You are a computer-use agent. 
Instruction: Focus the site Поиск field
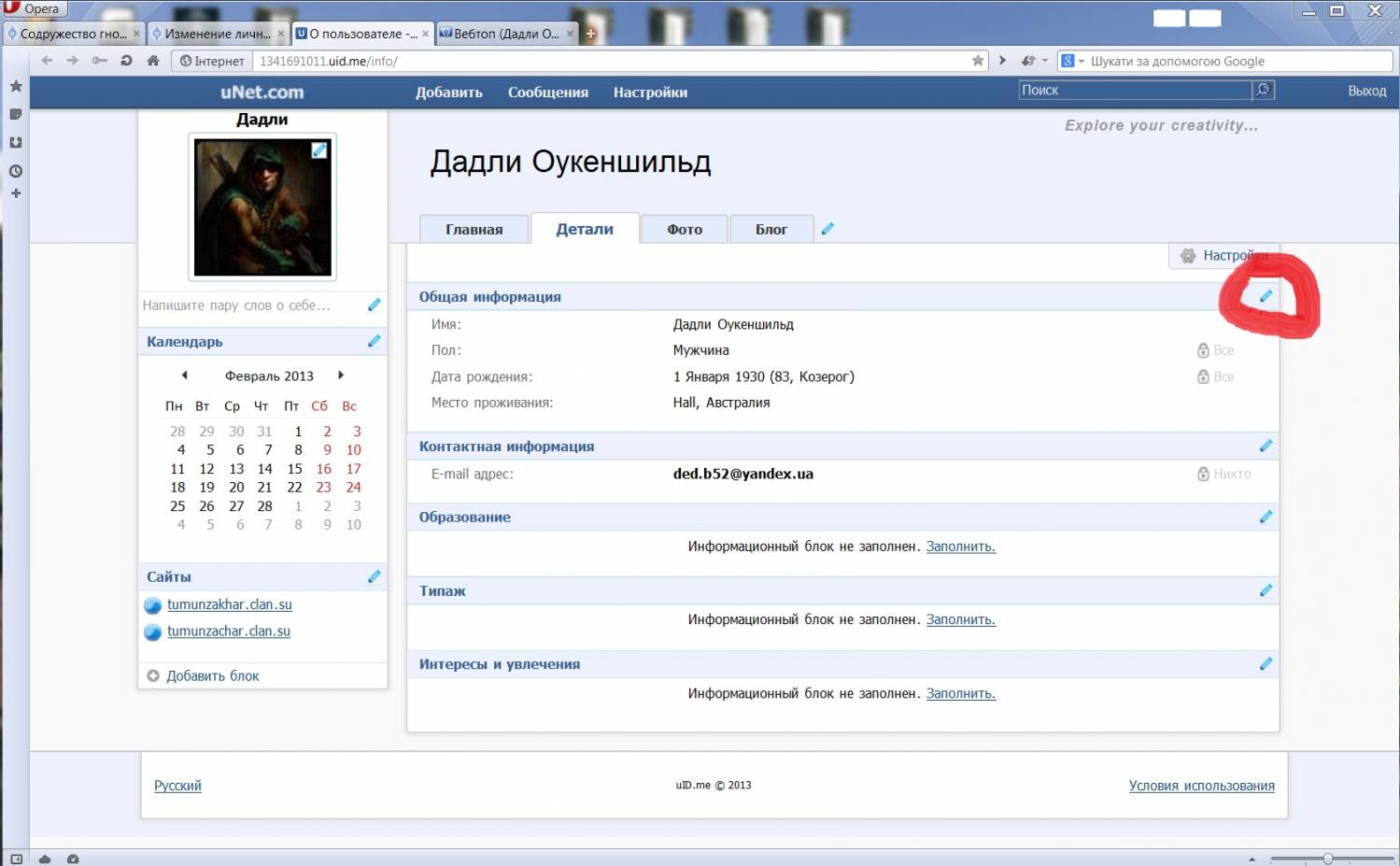1135,90
